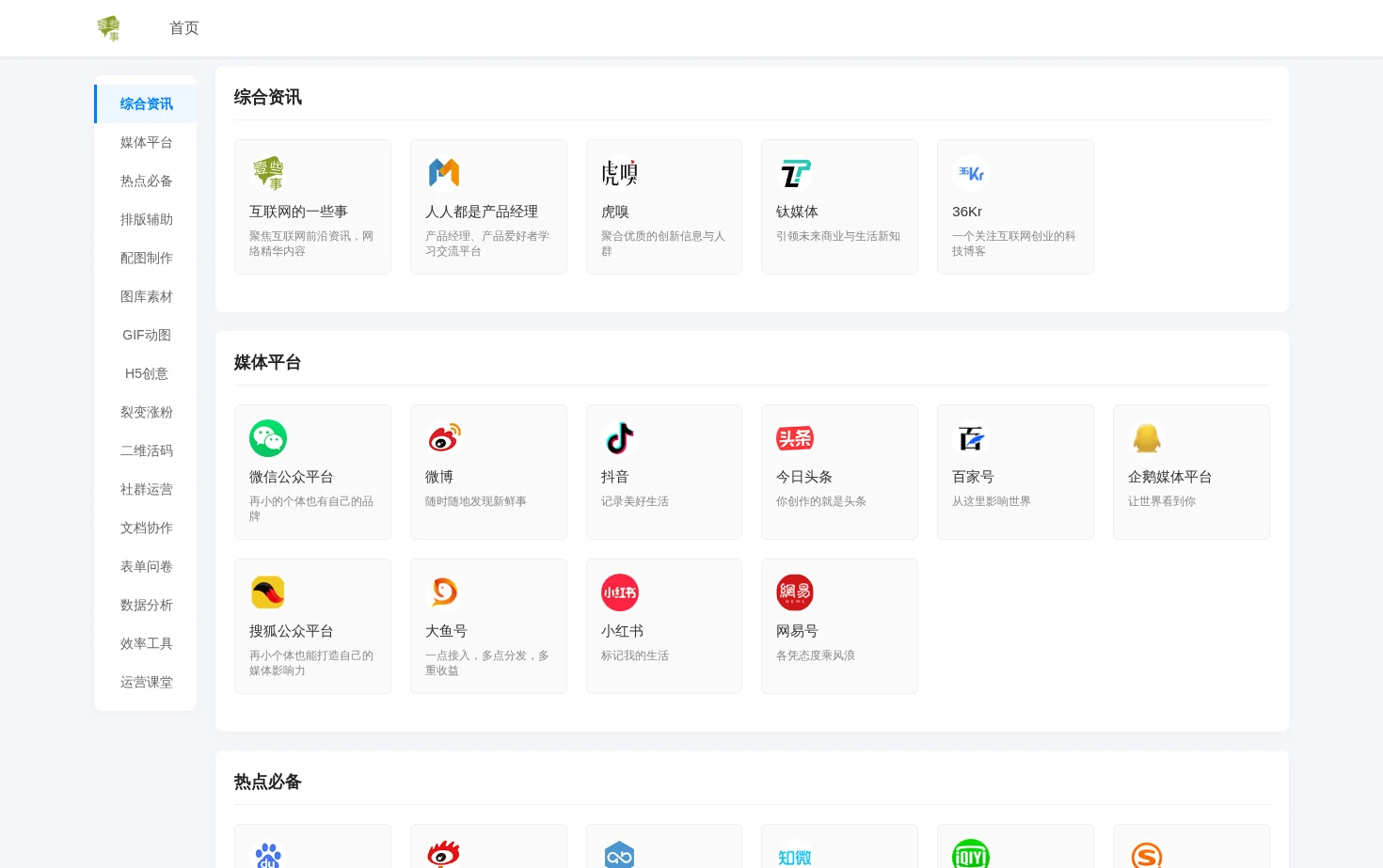Select 表单问卷 sidebar item
Viewport: 1383px width, 868px height.
pos(146,567)
